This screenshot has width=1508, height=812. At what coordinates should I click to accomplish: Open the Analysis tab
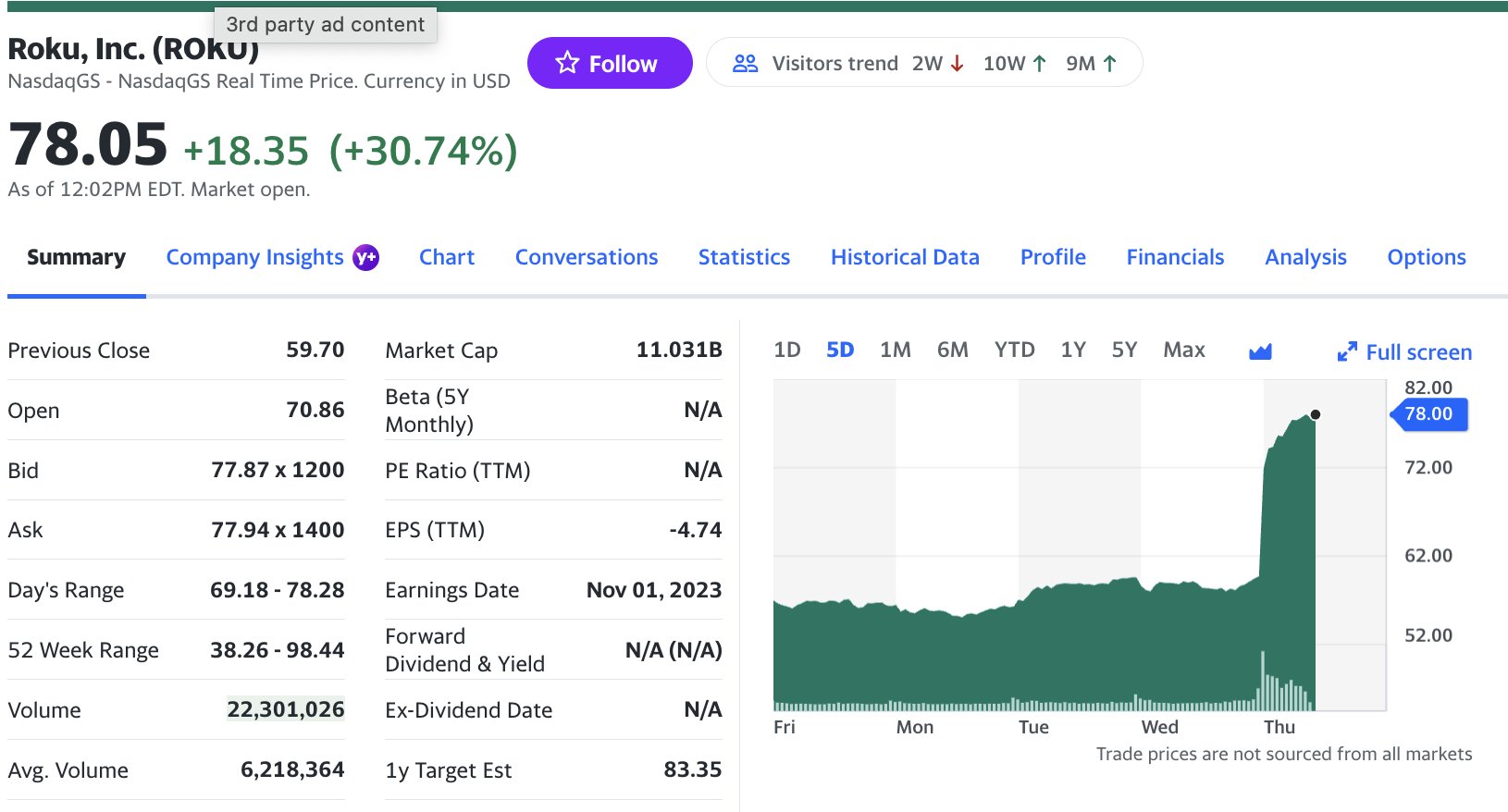click(1305, 257)
